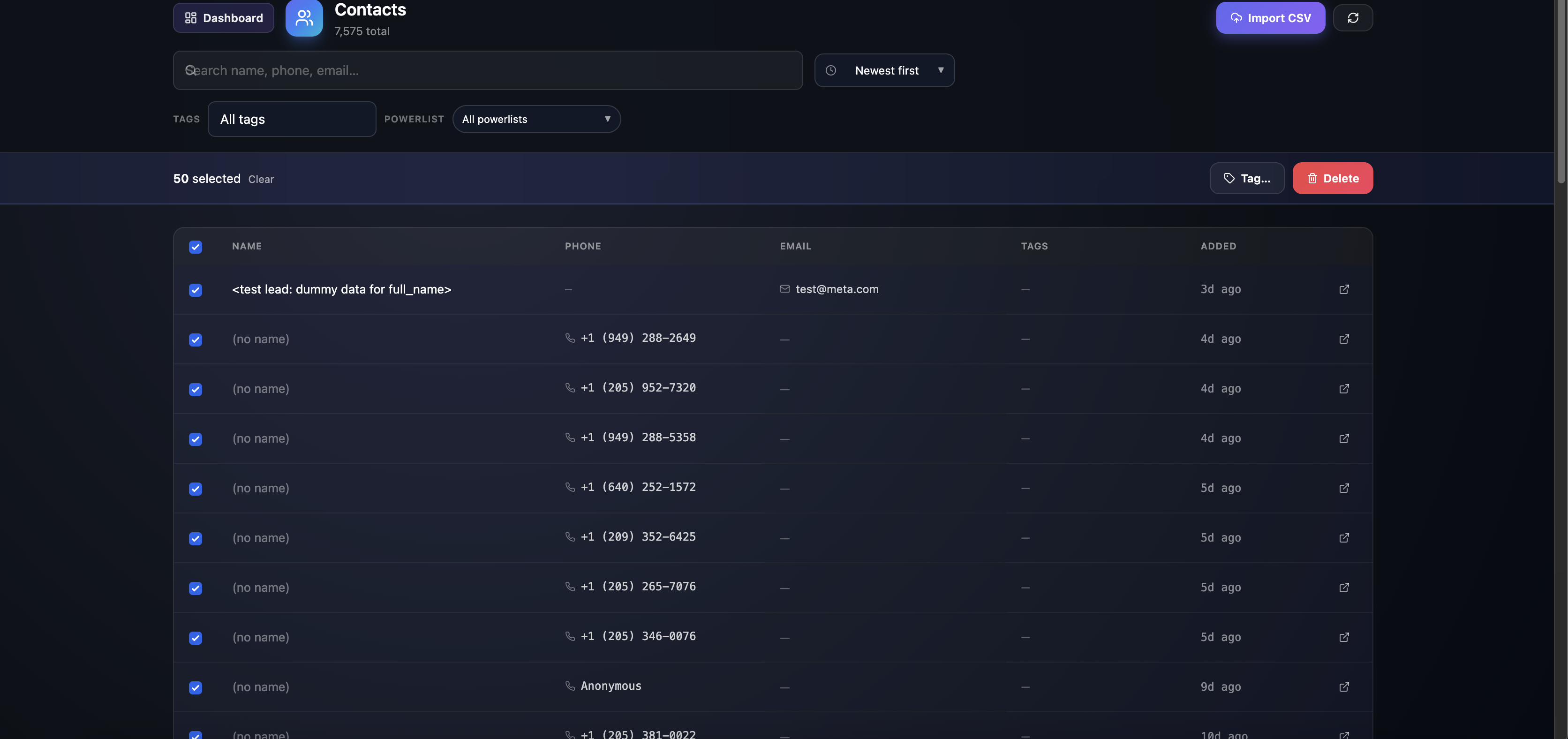Open contact link for (640) 252-1572 row
This screenshot has width=1568, height=739.
(x=1344, y=488)
